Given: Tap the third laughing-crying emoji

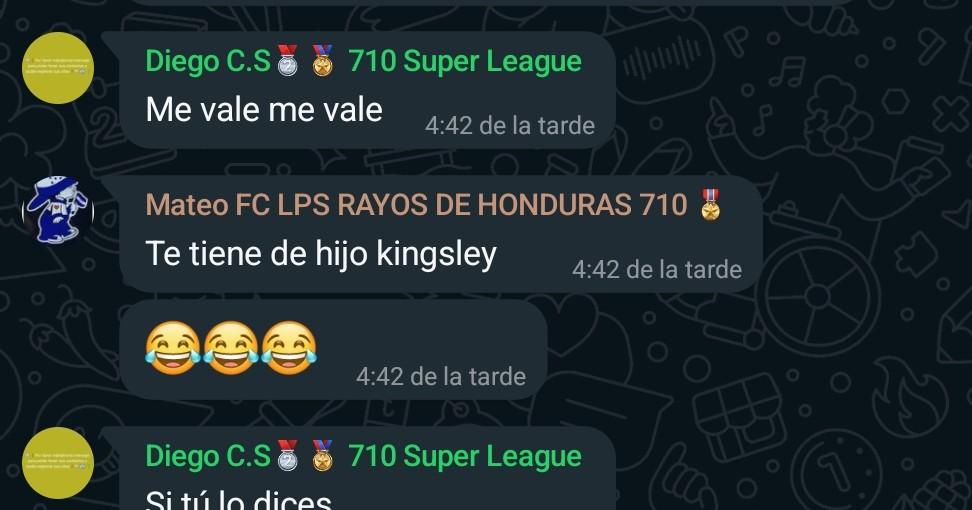Looking at the screenshot, I should coord(289,348).
